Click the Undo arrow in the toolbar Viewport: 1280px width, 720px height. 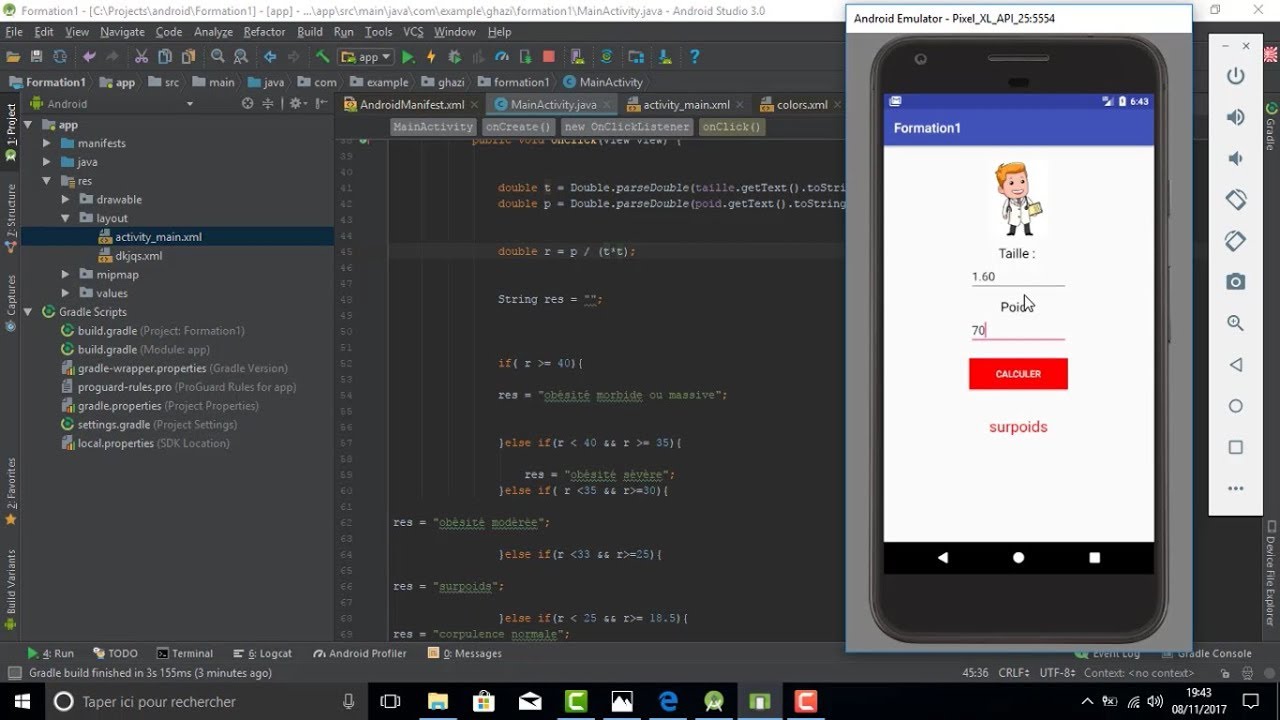click(90, 57)
